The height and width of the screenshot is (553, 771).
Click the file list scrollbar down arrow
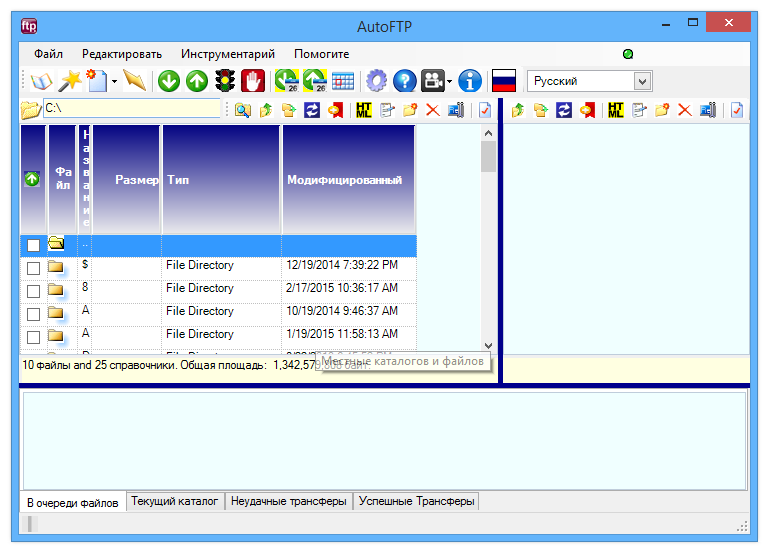pyautogui.click(x=488, y=346)
